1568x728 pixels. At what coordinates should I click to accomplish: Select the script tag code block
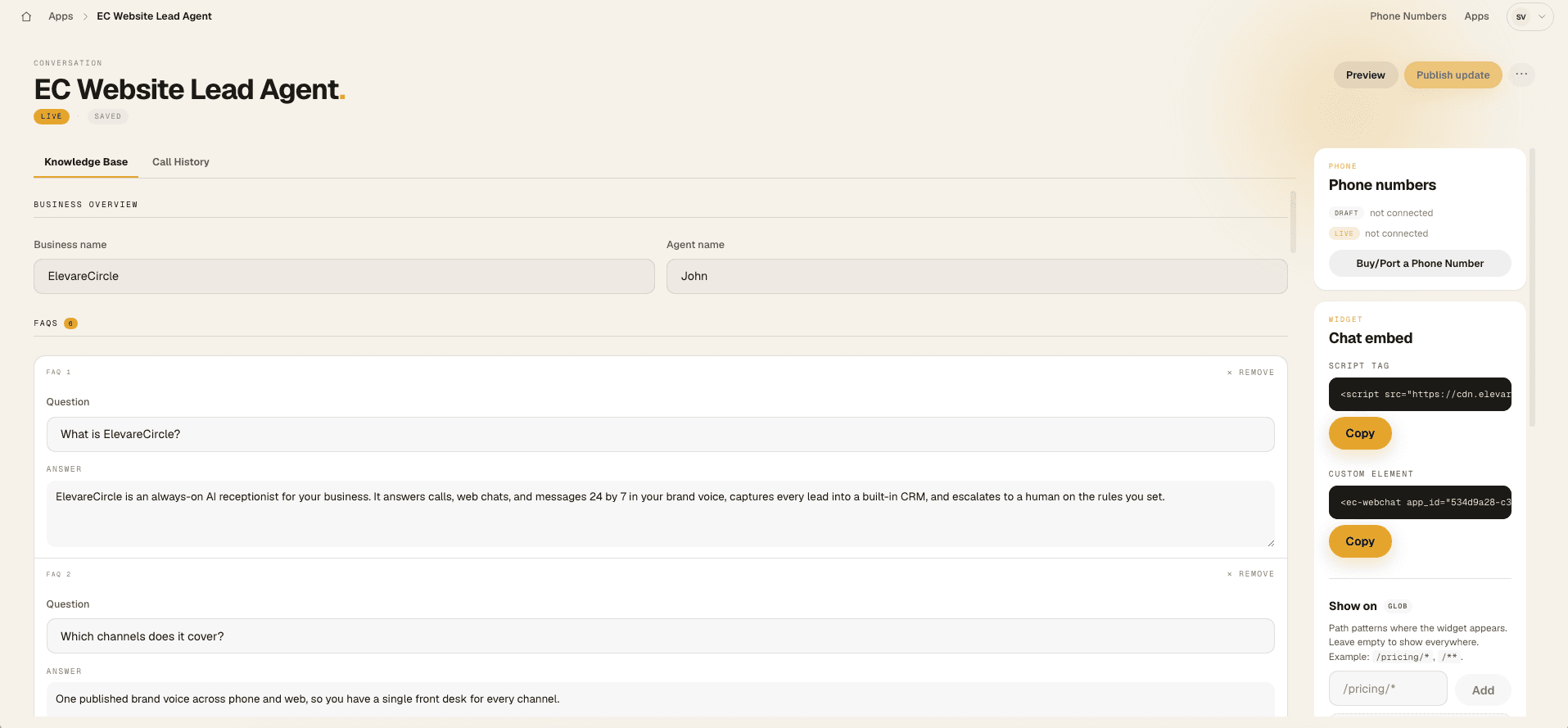1419,395
